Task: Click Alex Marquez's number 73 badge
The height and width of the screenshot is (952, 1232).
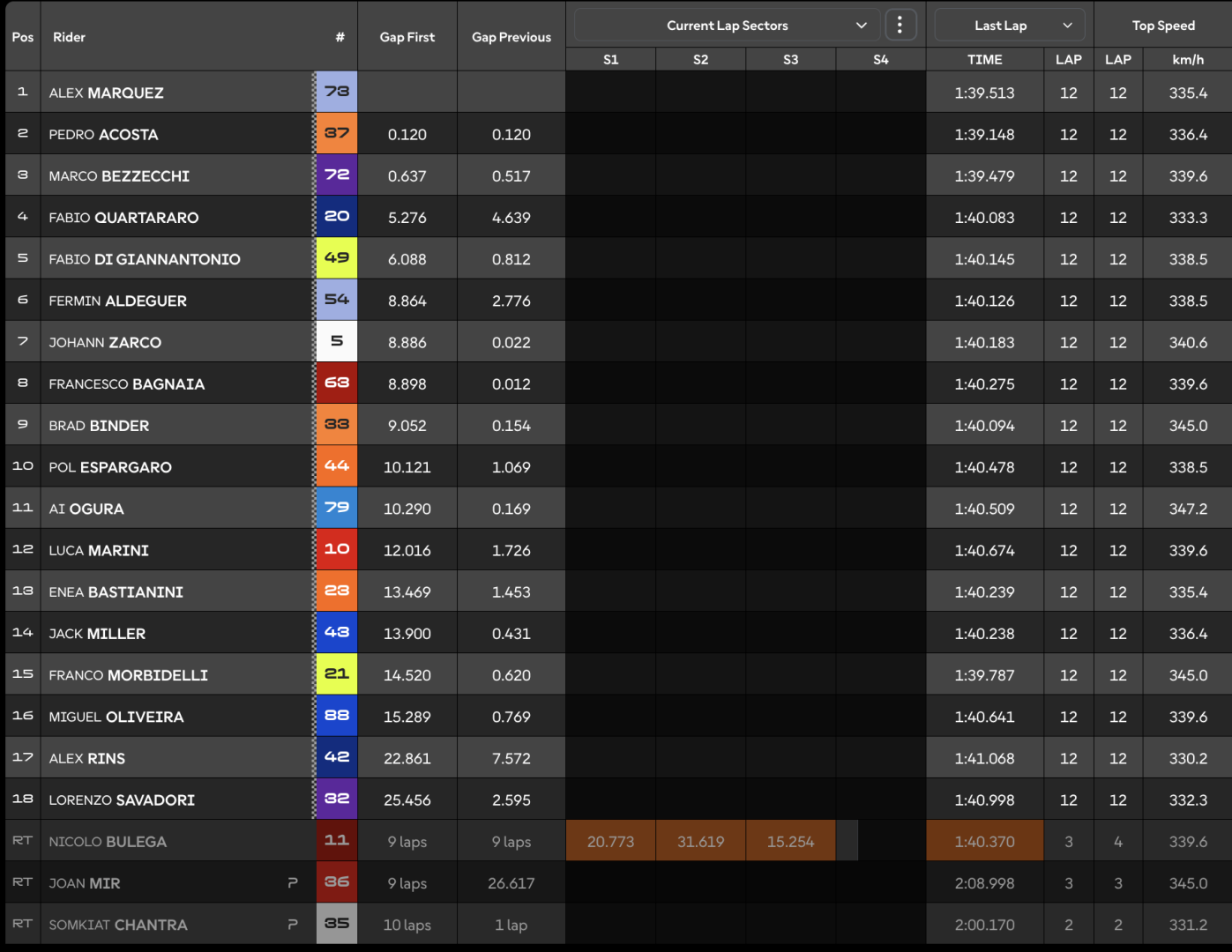Action: [337, 92]
